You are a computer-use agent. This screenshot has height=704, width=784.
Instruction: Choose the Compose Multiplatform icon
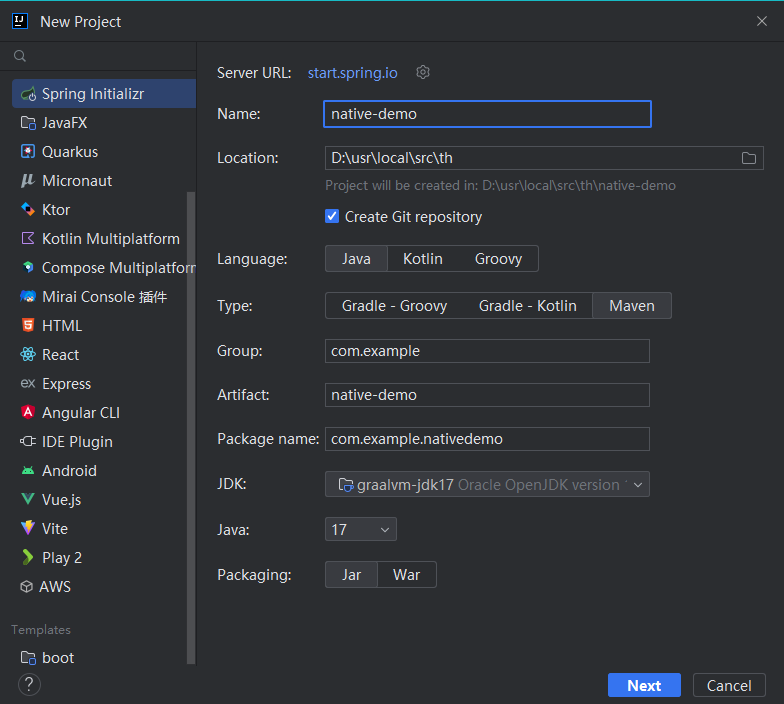click(x=28, y=268)
